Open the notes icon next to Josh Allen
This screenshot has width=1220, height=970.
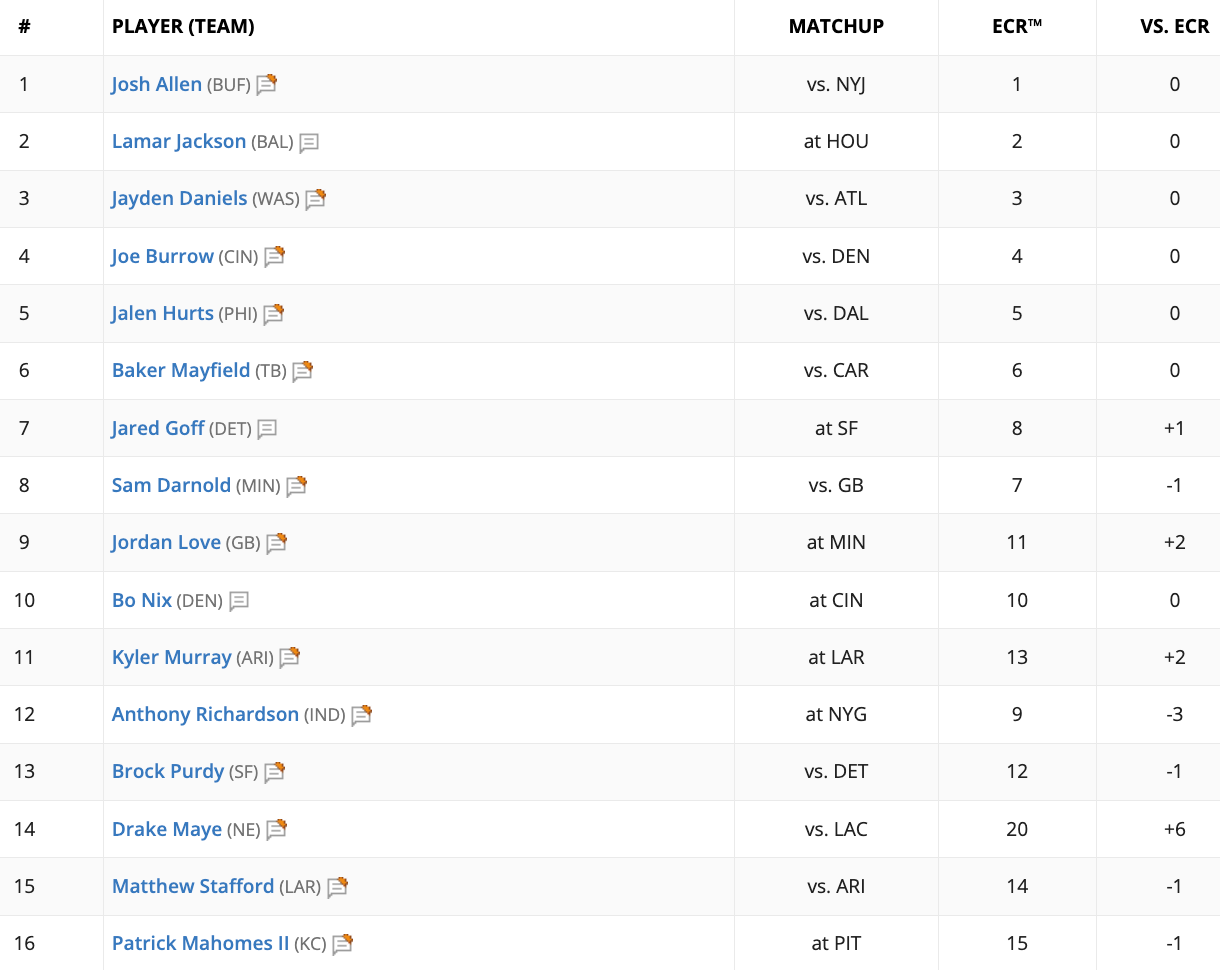(266, 85)
